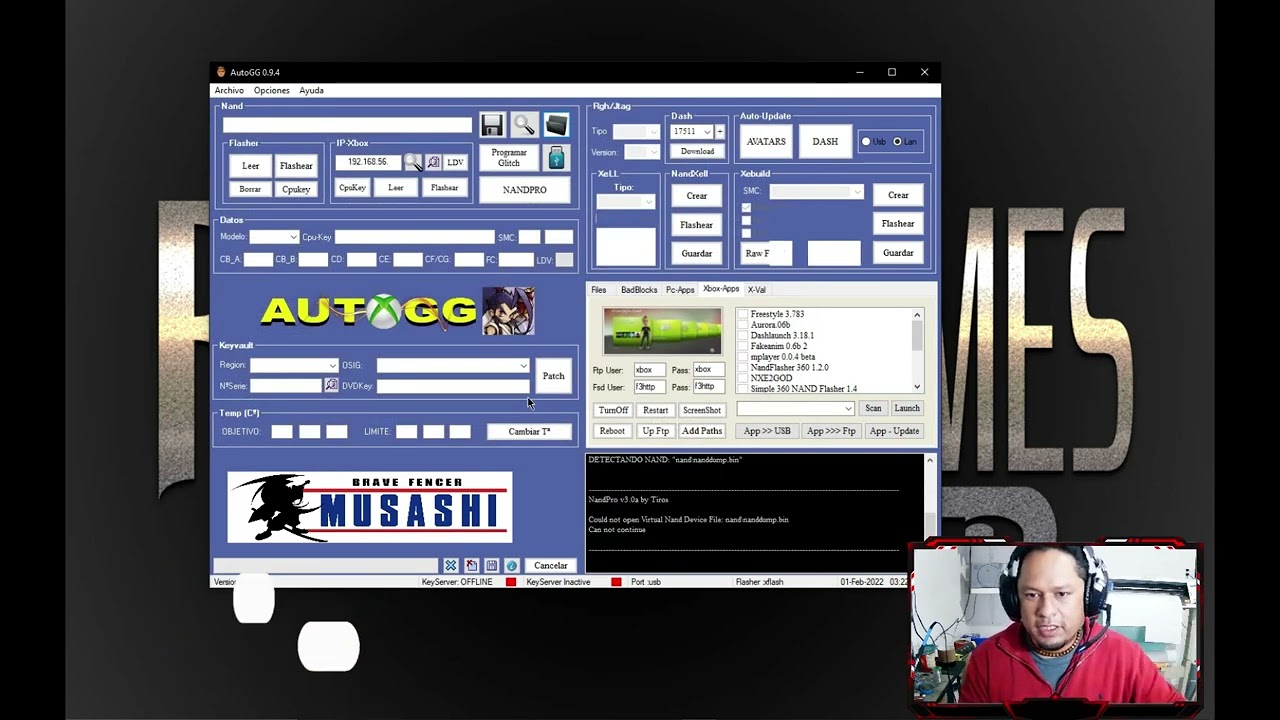Click the blue X icon left of Cancelar
Image resolution: width=1280 pixels, height=720 pixels.
click(451, 566)
